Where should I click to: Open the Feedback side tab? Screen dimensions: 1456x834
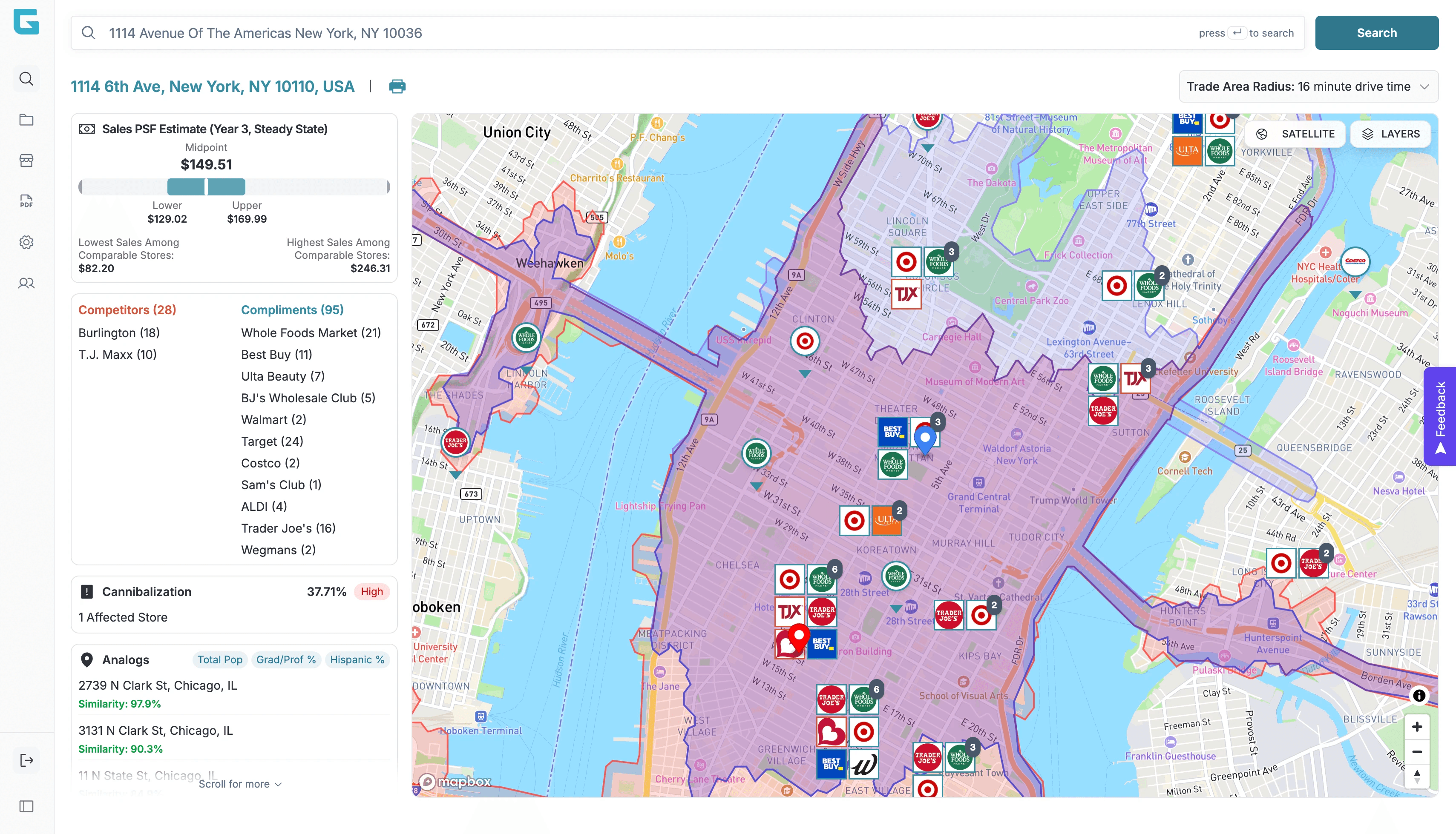1440,416
